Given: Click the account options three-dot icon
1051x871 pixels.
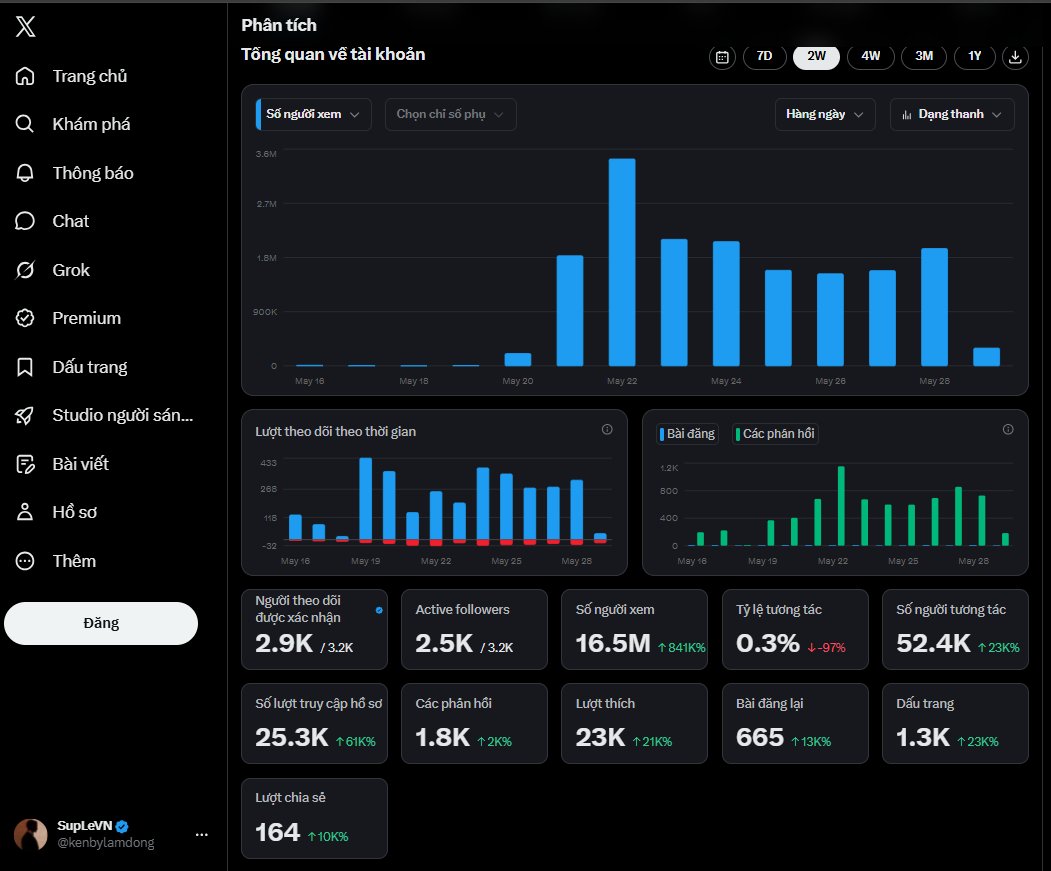Looking at the screenshot, I should (201, 835).
